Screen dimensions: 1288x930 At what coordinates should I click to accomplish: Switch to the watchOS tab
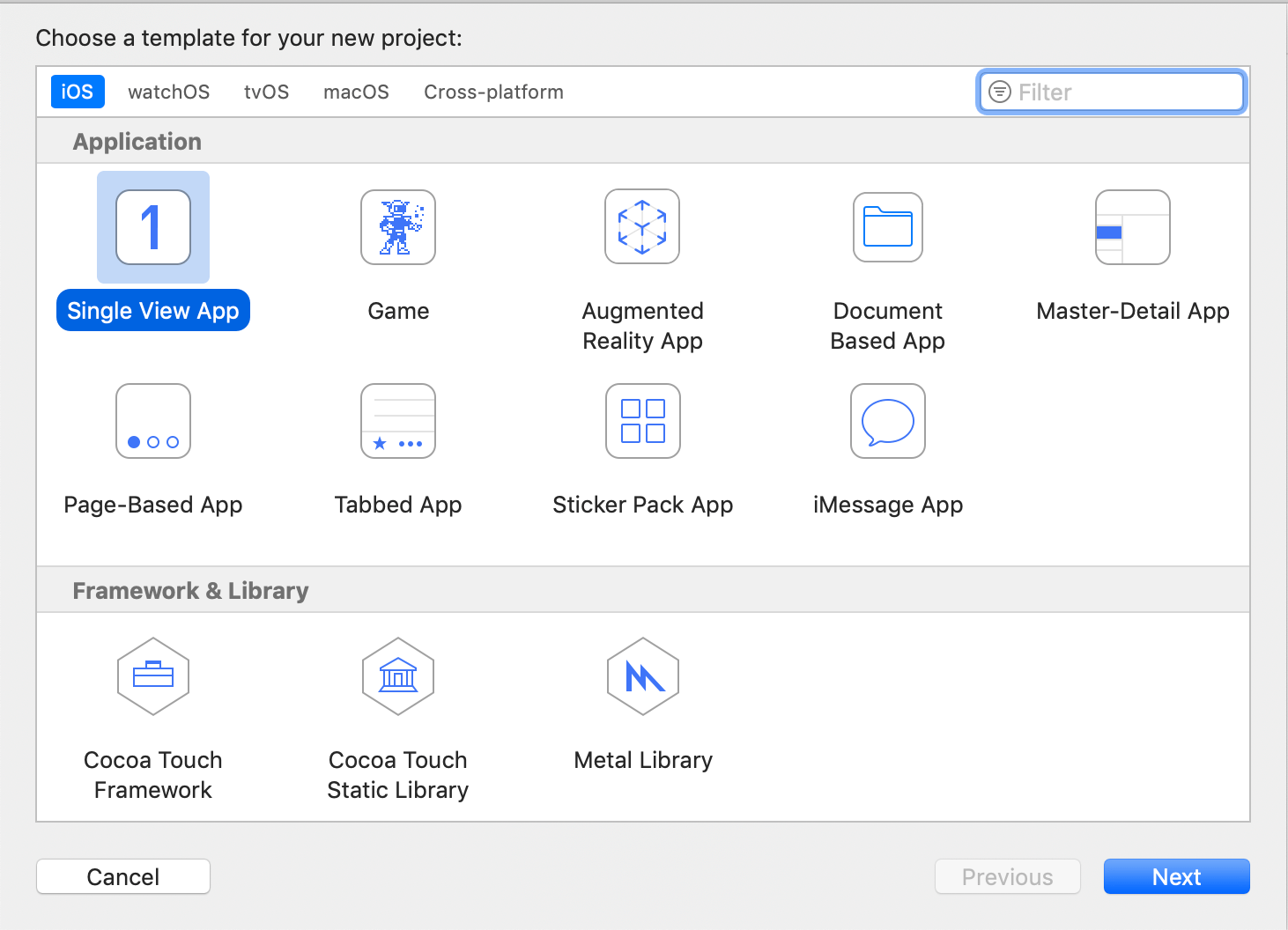[168, 92]
